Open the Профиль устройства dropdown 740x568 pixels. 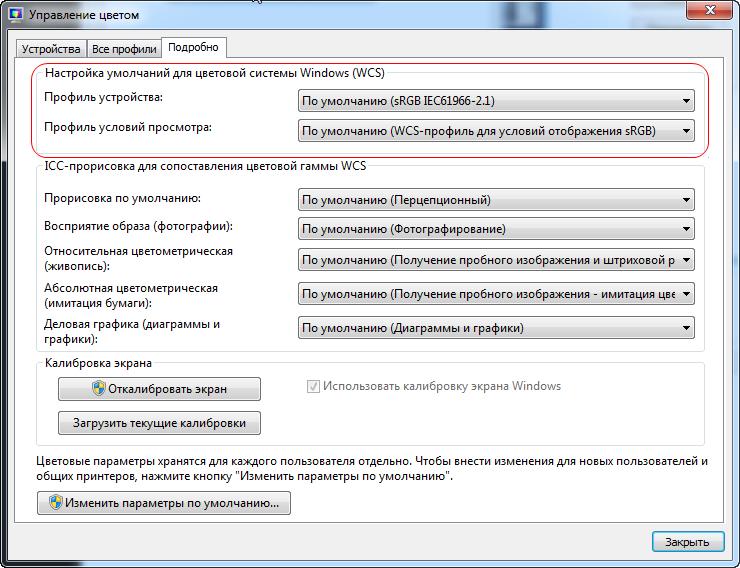(x=496, y=100)
